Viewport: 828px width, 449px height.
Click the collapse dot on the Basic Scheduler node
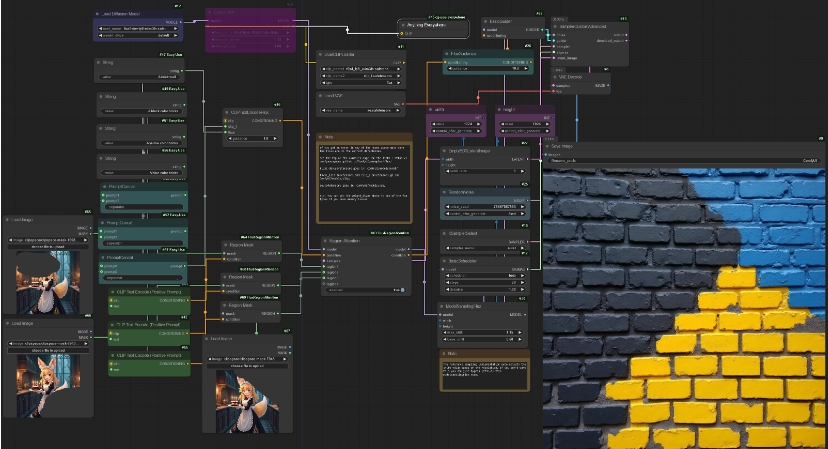click(x=444, y=261)
